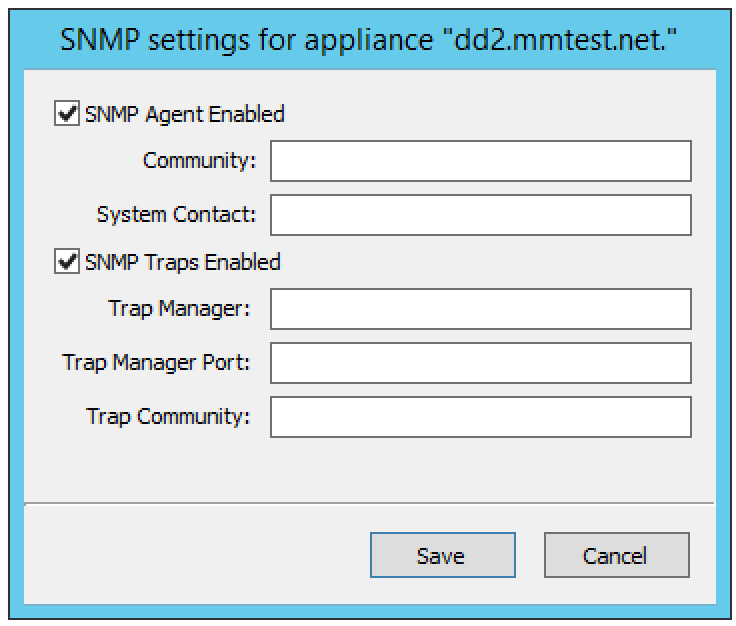Uncheck the SNMP Agent Enabled checkbox
The height and width of the screenshot is (626, 736).
(x=67, y=114)
